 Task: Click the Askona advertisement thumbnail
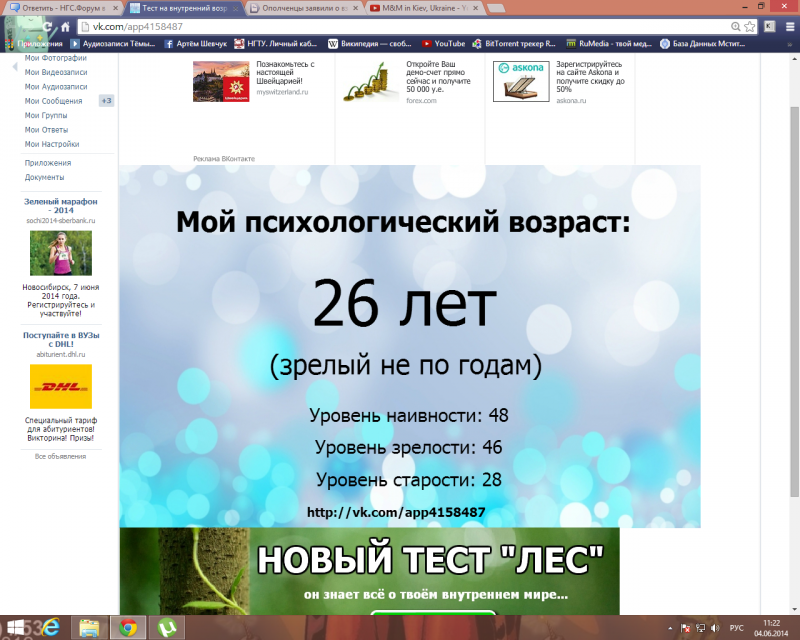point(521,81)
